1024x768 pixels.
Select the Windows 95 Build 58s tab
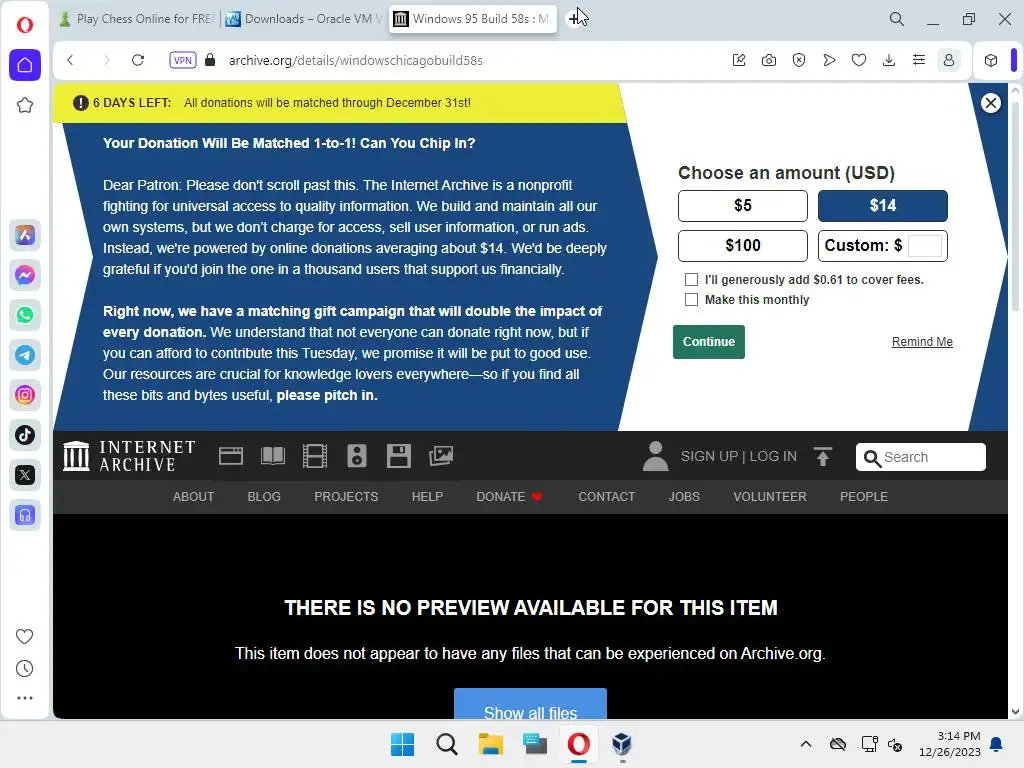coord(473,19)
